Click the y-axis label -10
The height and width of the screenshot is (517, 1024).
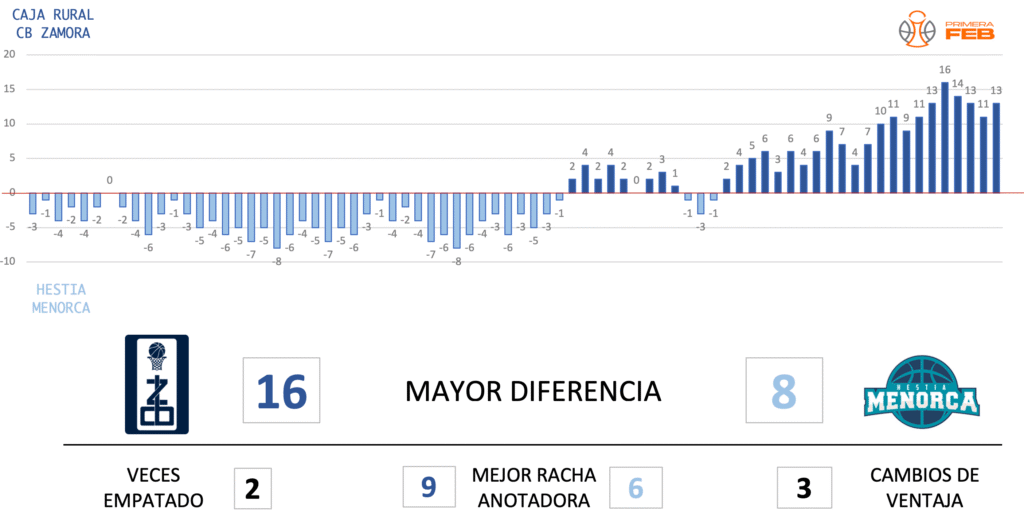click(8, 262)
